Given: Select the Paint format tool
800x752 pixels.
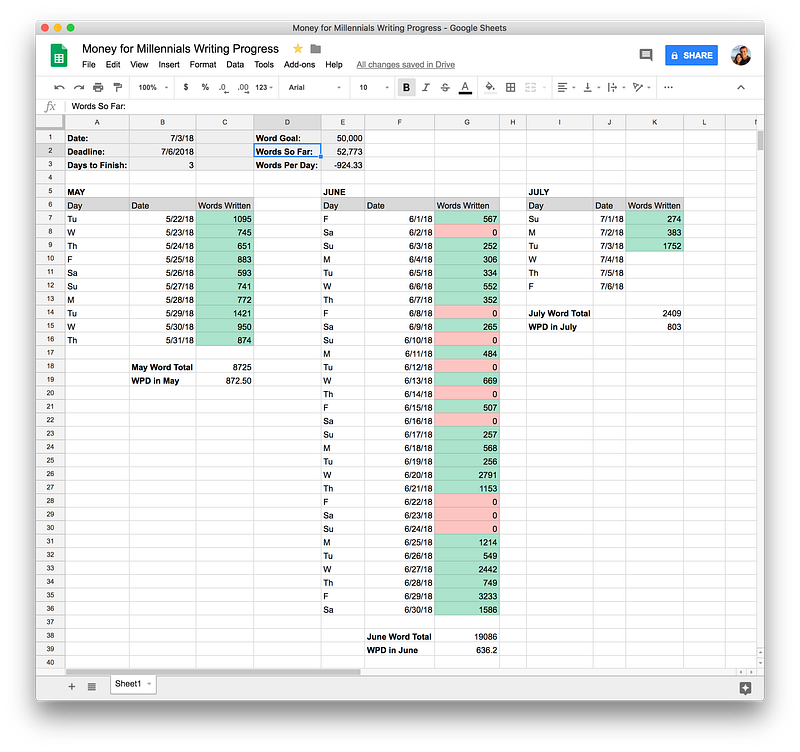Looking at the screenshot, I should [117, 87].
